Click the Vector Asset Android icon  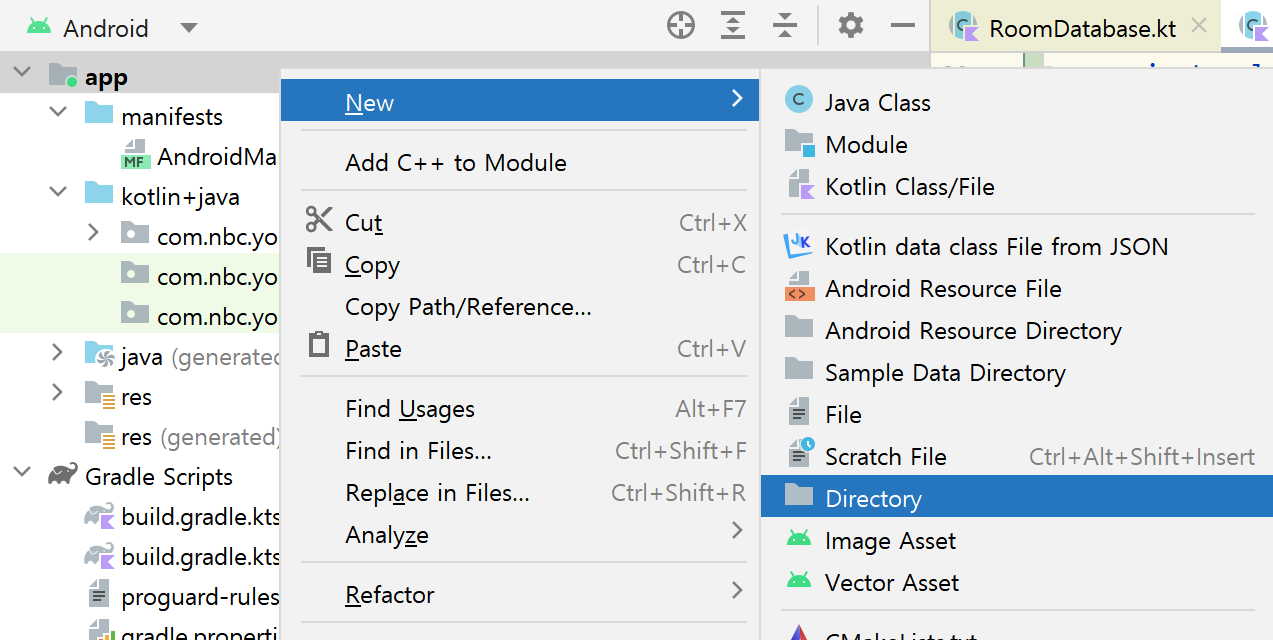click(x=798, y=581)
